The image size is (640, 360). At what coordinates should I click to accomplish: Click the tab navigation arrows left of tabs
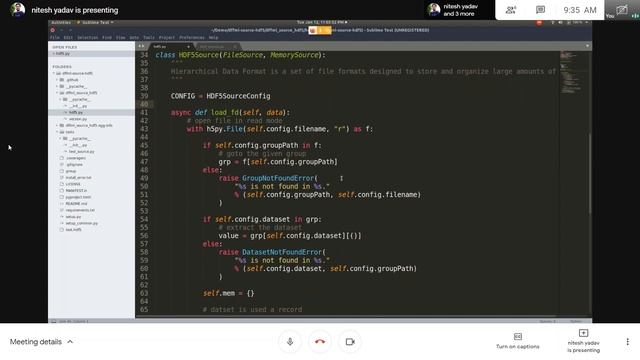click(141, 46)
